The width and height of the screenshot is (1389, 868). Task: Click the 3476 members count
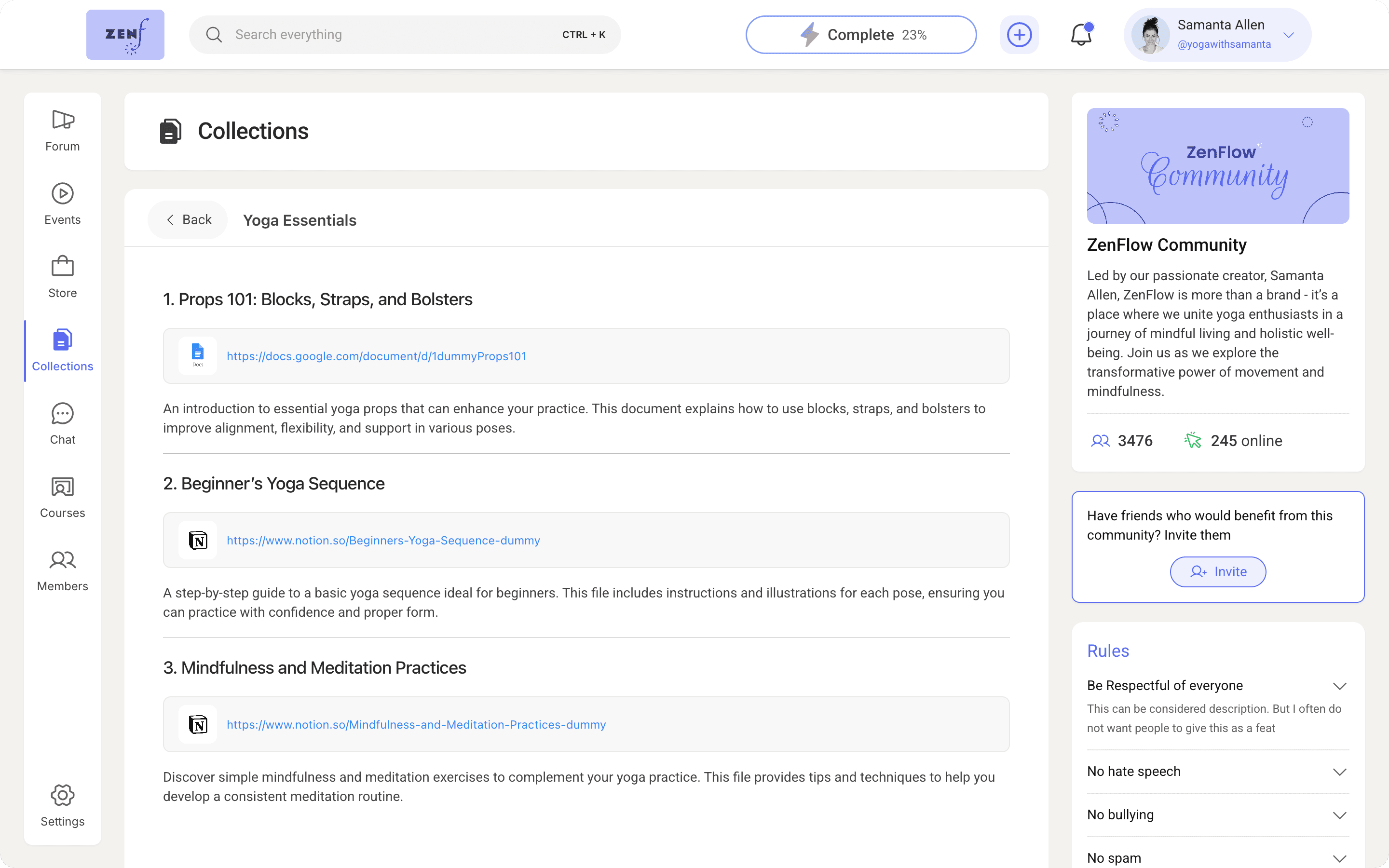tap(1135, 441)
